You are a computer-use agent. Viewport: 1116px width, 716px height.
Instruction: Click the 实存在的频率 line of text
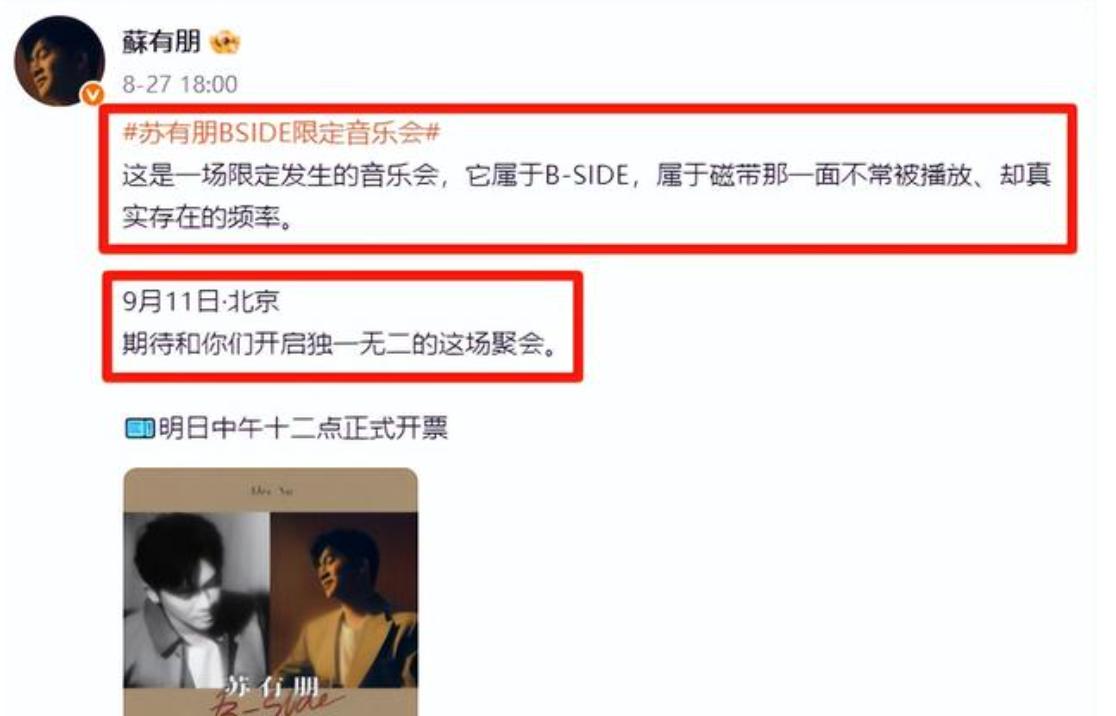pyautogui.click(x=208, y=217)
